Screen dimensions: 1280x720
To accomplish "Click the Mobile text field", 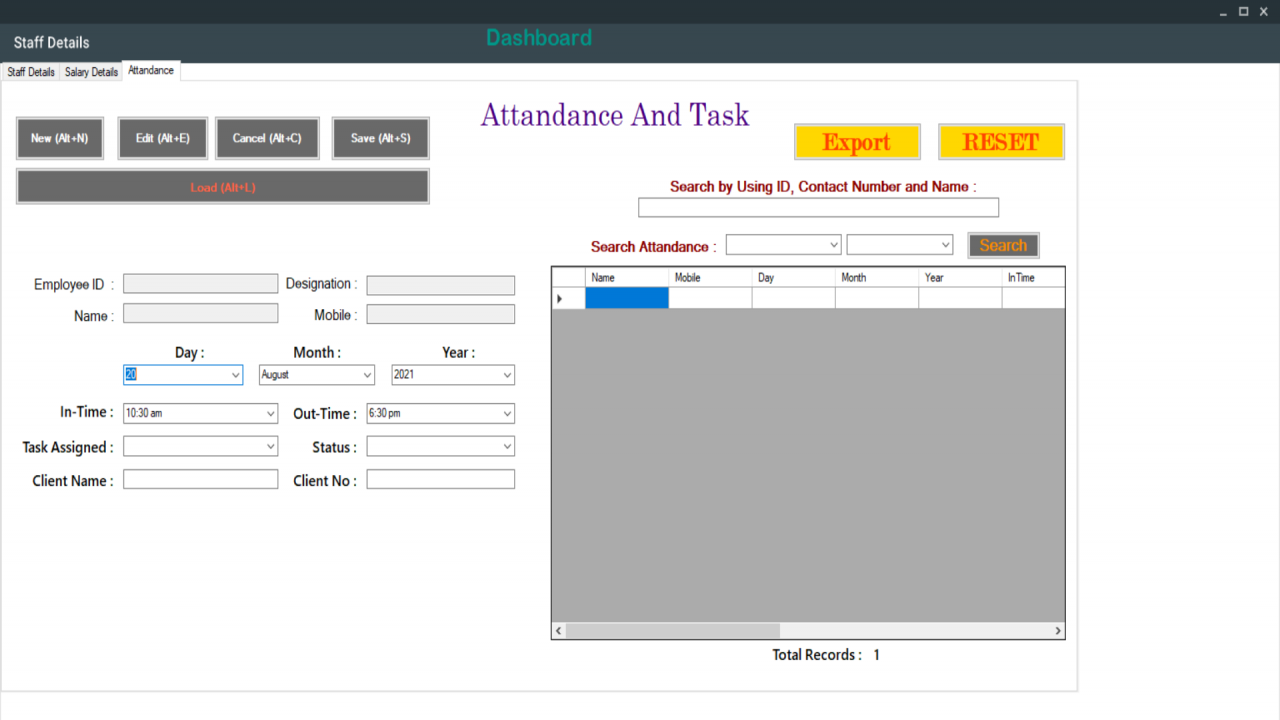I will point(441,315).
